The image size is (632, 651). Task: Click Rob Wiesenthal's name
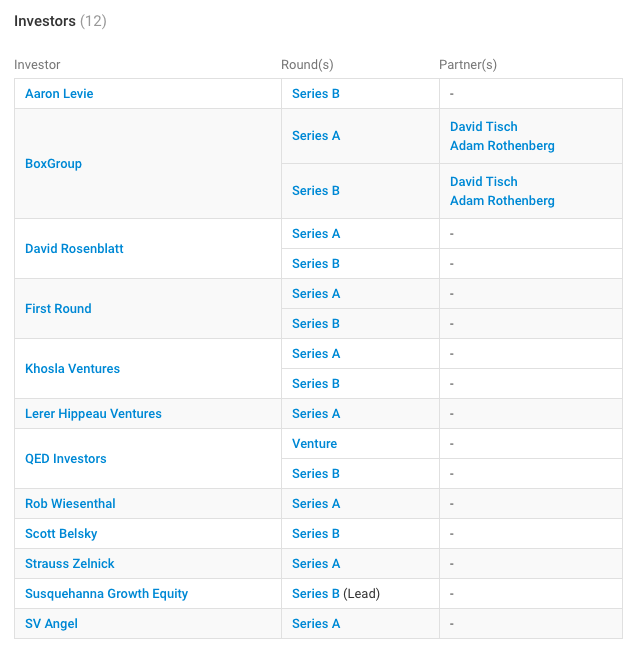pos(70,504)
